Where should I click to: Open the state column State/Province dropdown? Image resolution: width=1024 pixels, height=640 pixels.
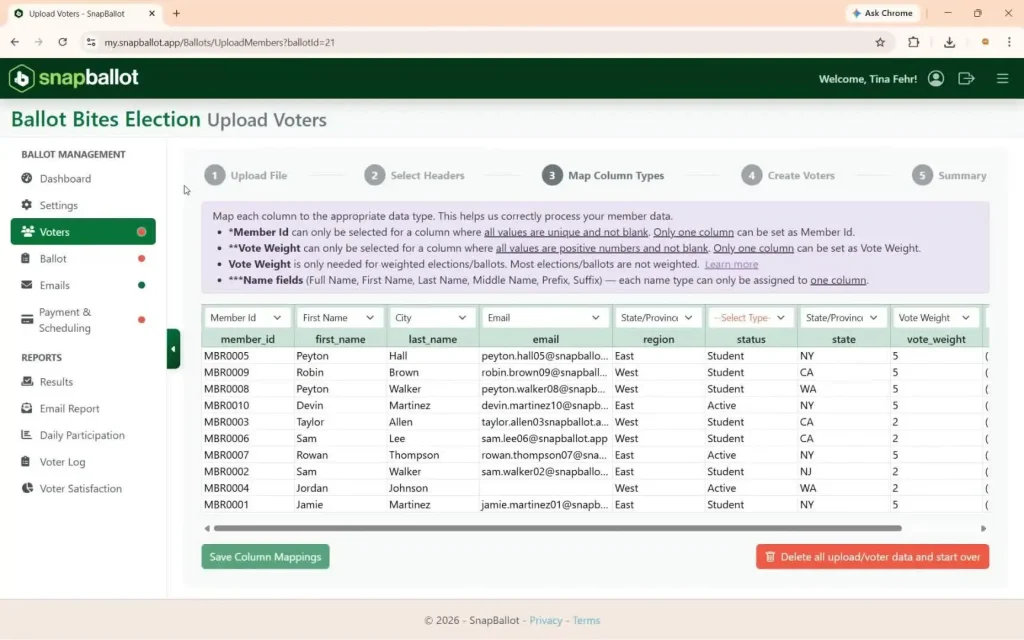pyautogui.click(x=842, y=318)
